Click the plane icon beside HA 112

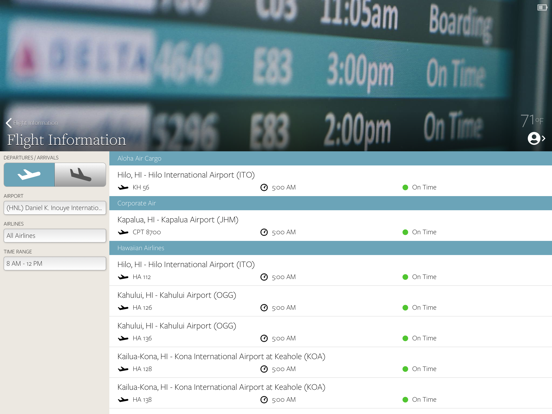pyautogui.click(x=123, y=277)
